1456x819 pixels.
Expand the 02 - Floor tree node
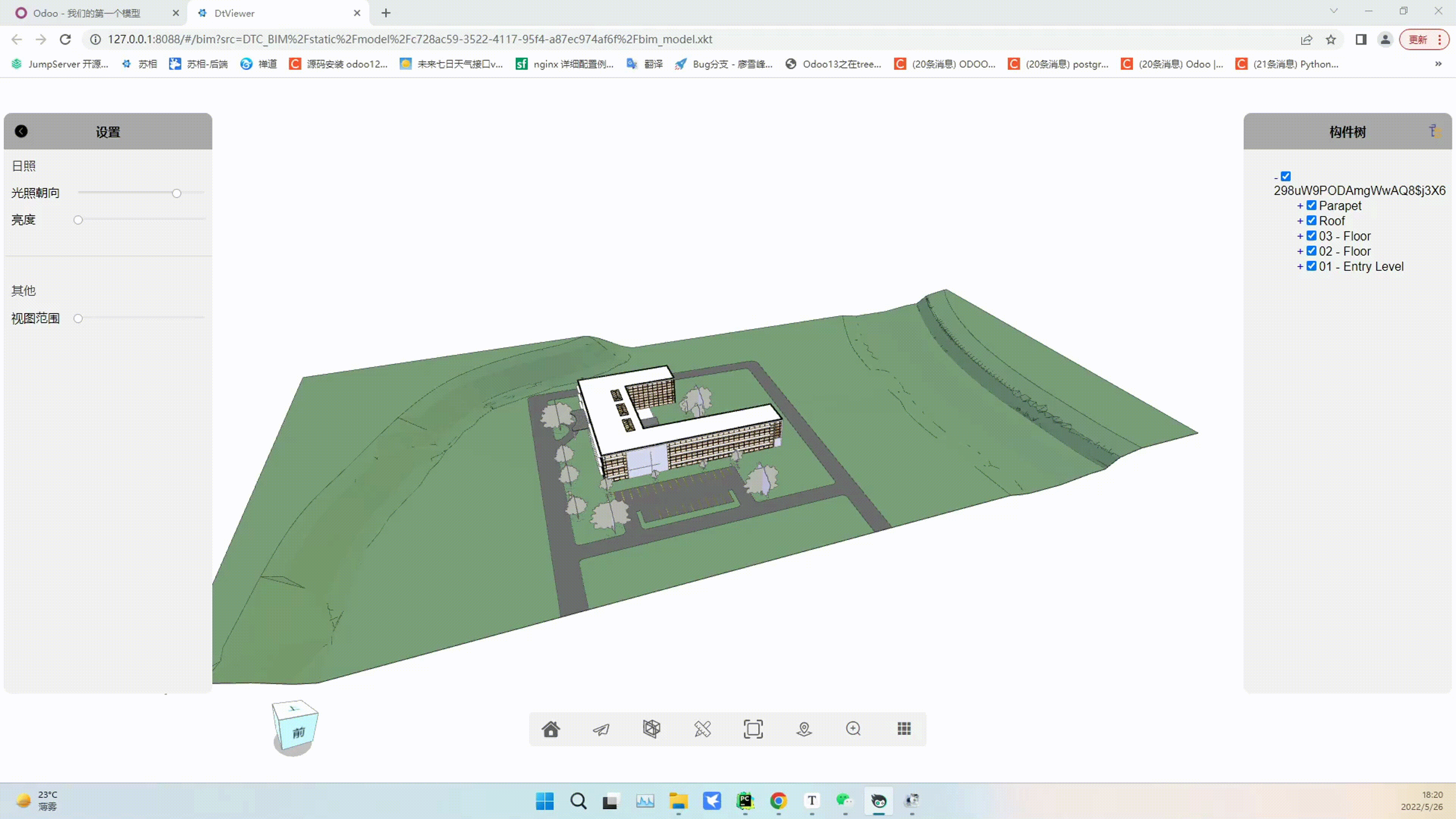pos(1300,251)
